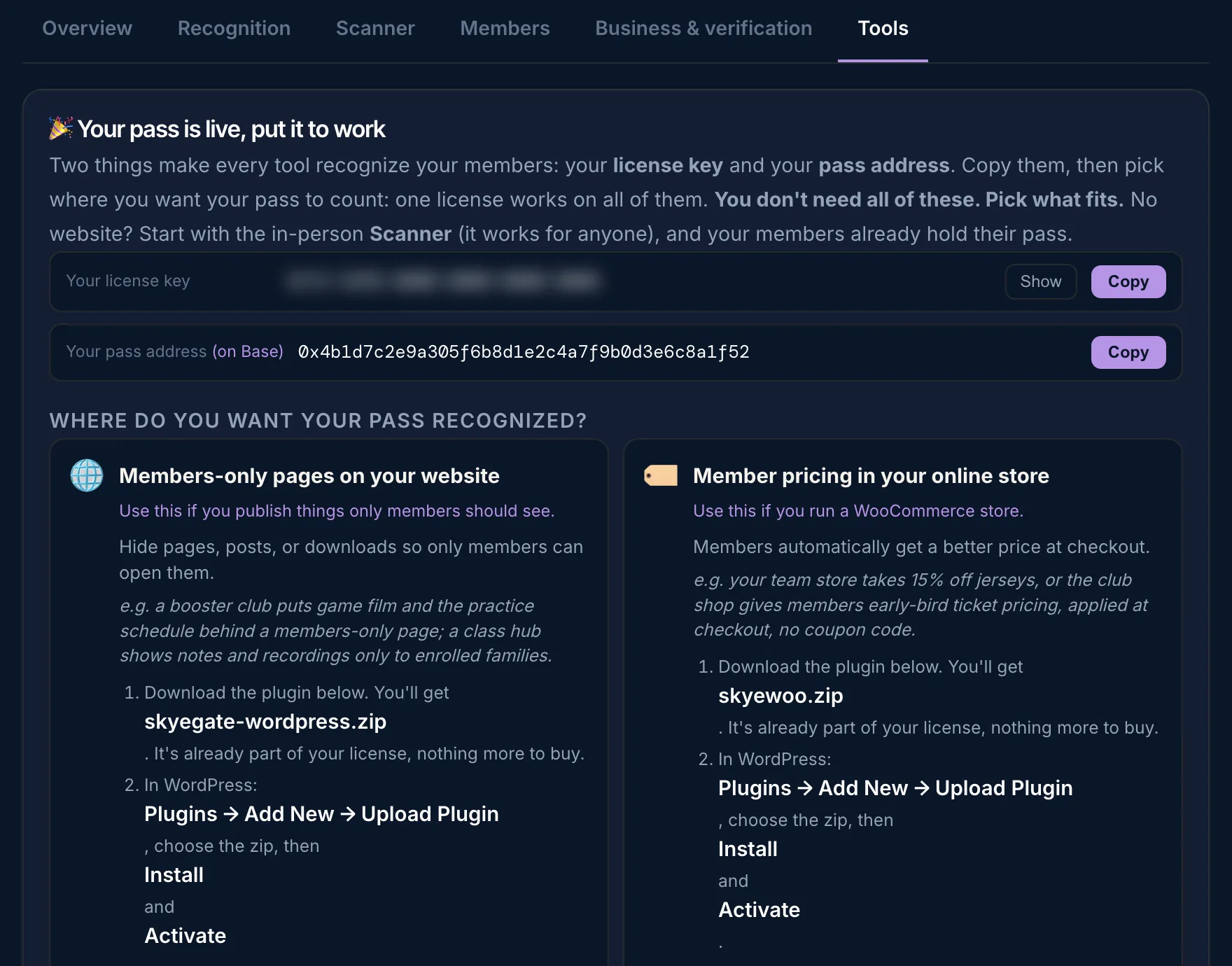The height and width of the screenshot is (966, 1232).
Task: Click "Use this if you run a WooCommerce store."
Action: tap(858, 511)
